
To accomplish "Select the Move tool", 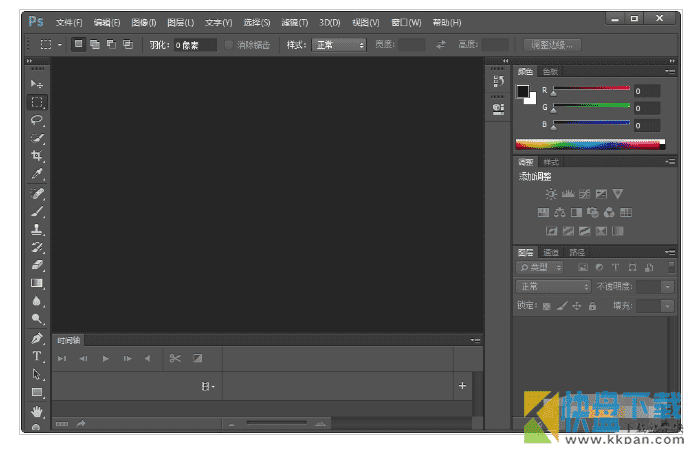I will pos(37,84).
